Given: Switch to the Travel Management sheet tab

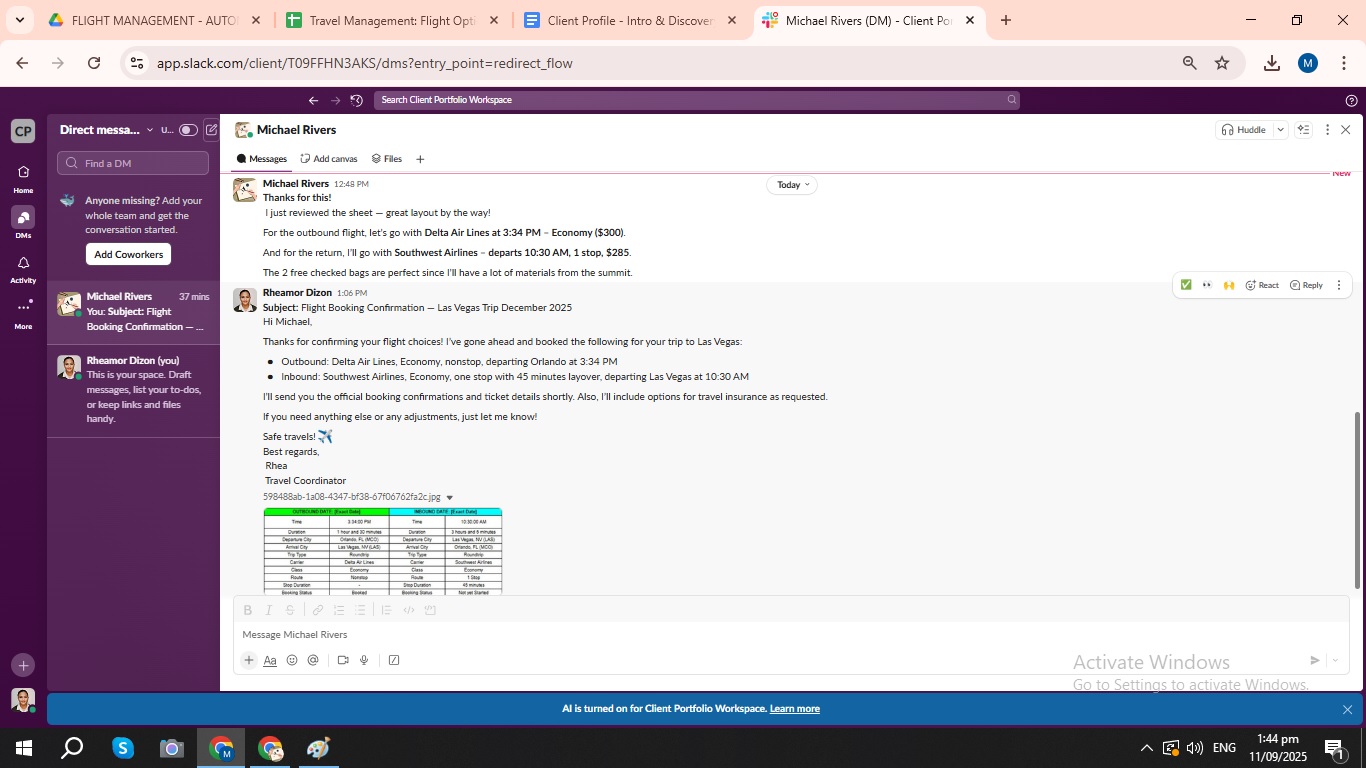Looking at the screenshot, I should pos(392,20).
